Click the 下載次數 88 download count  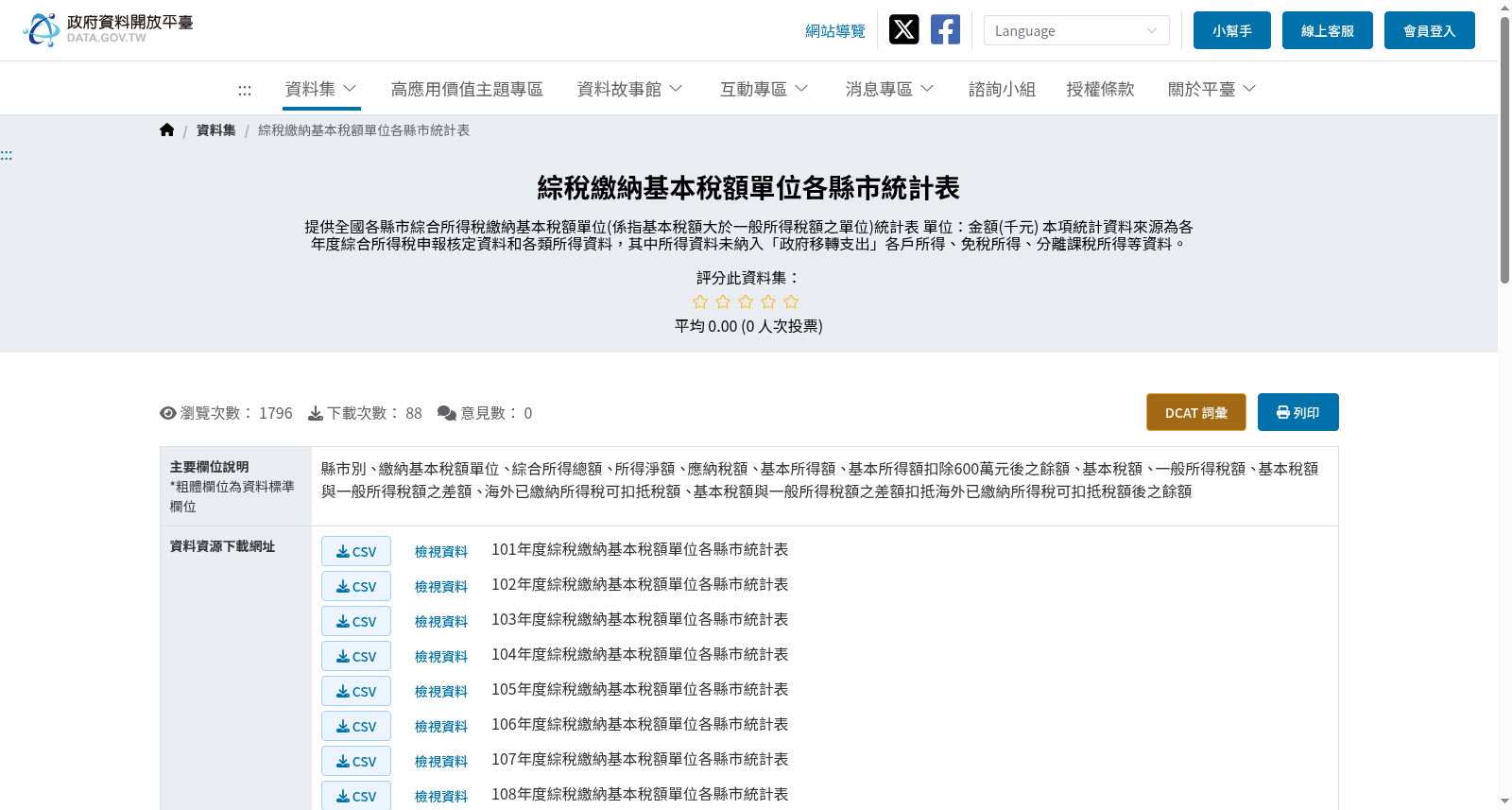pos(366,413)
